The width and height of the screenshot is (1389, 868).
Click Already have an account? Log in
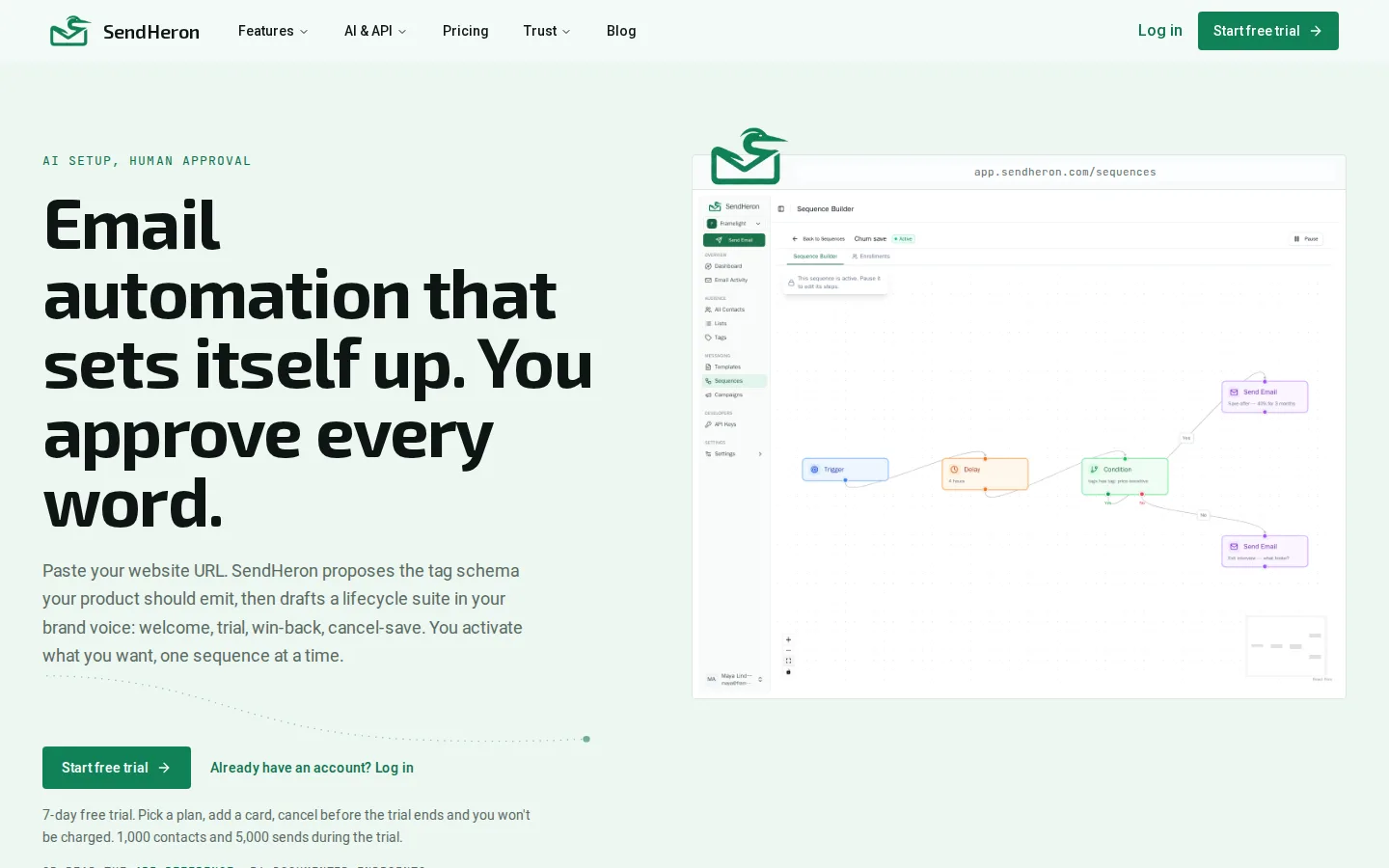tap(312, 768)
